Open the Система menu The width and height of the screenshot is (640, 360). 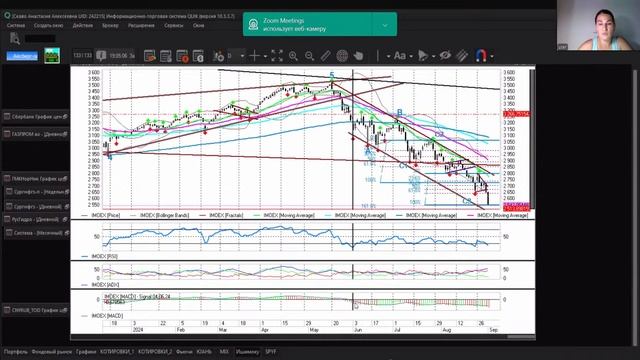(16, 25)
